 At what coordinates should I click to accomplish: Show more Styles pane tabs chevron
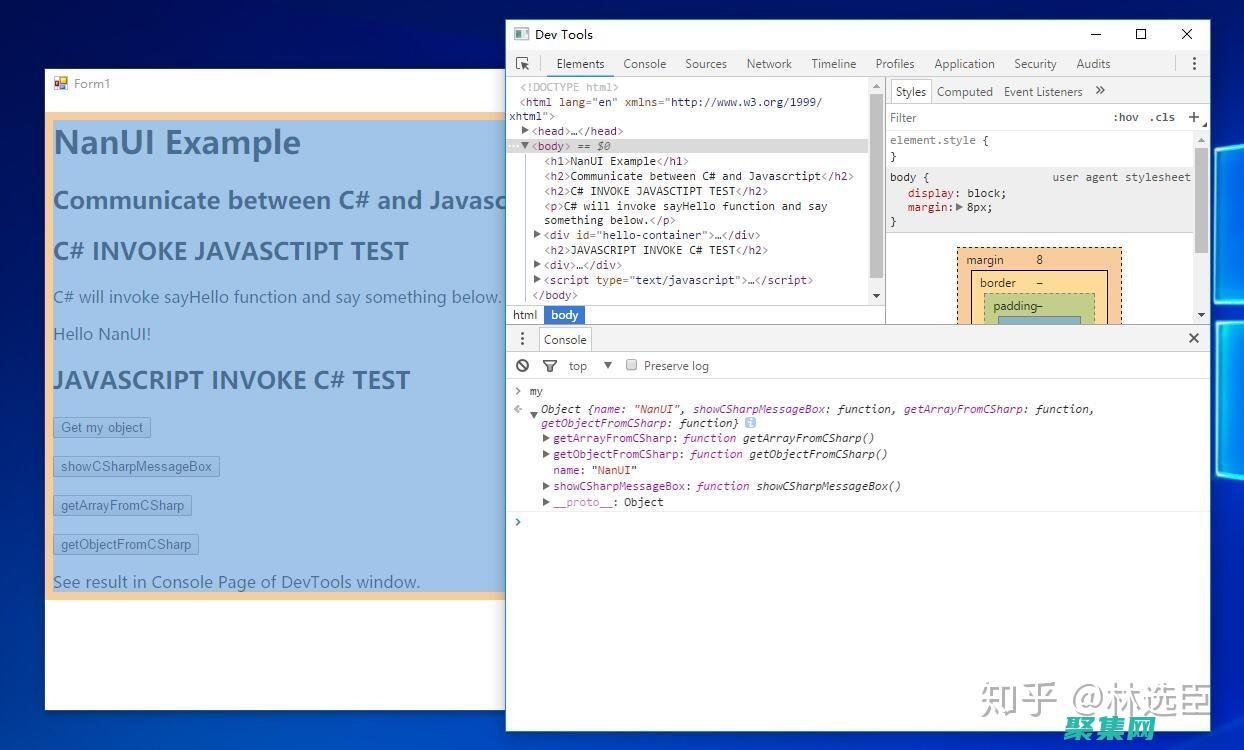(1100, 91)
